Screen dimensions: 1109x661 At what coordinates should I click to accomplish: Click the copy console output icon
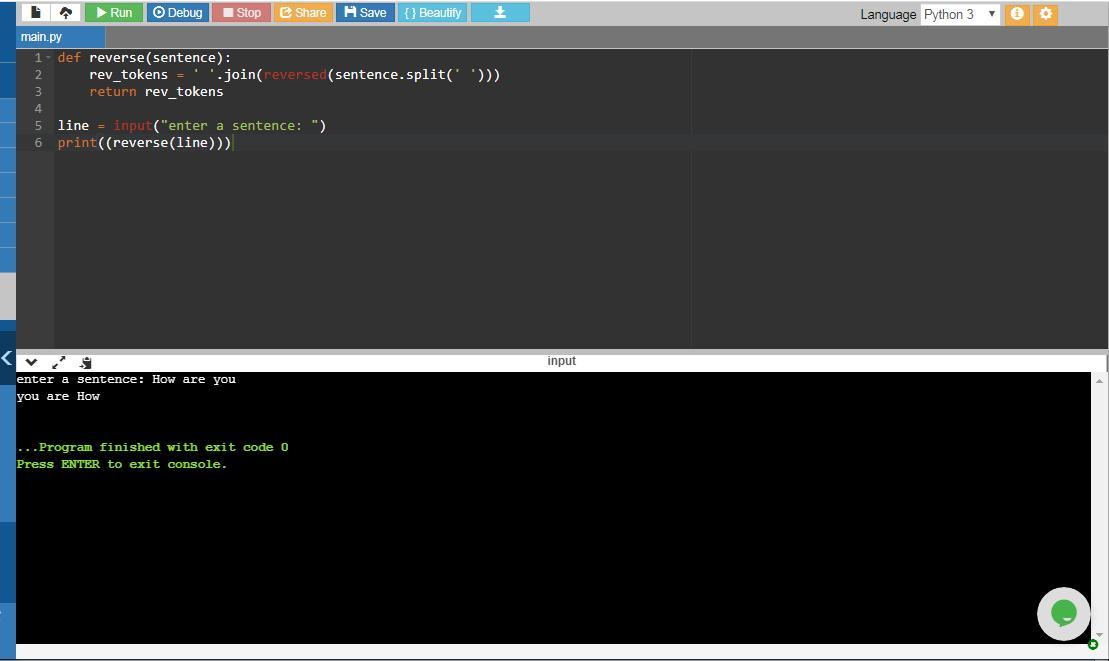click(x=86, y=362)
